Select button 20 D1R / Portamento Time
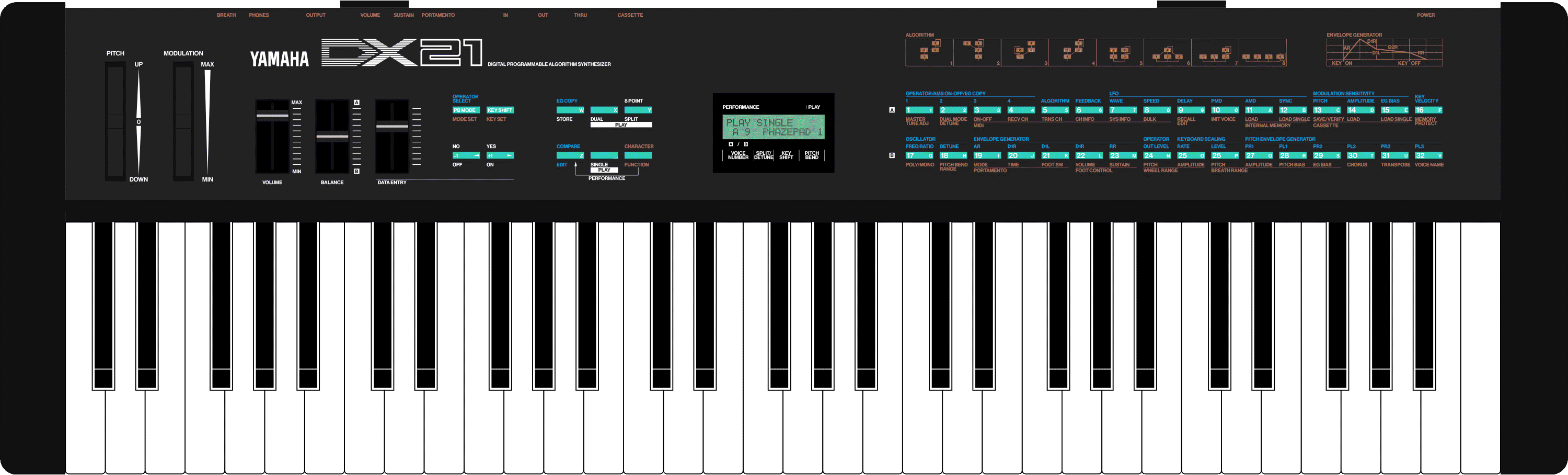 coord(1021,155)
